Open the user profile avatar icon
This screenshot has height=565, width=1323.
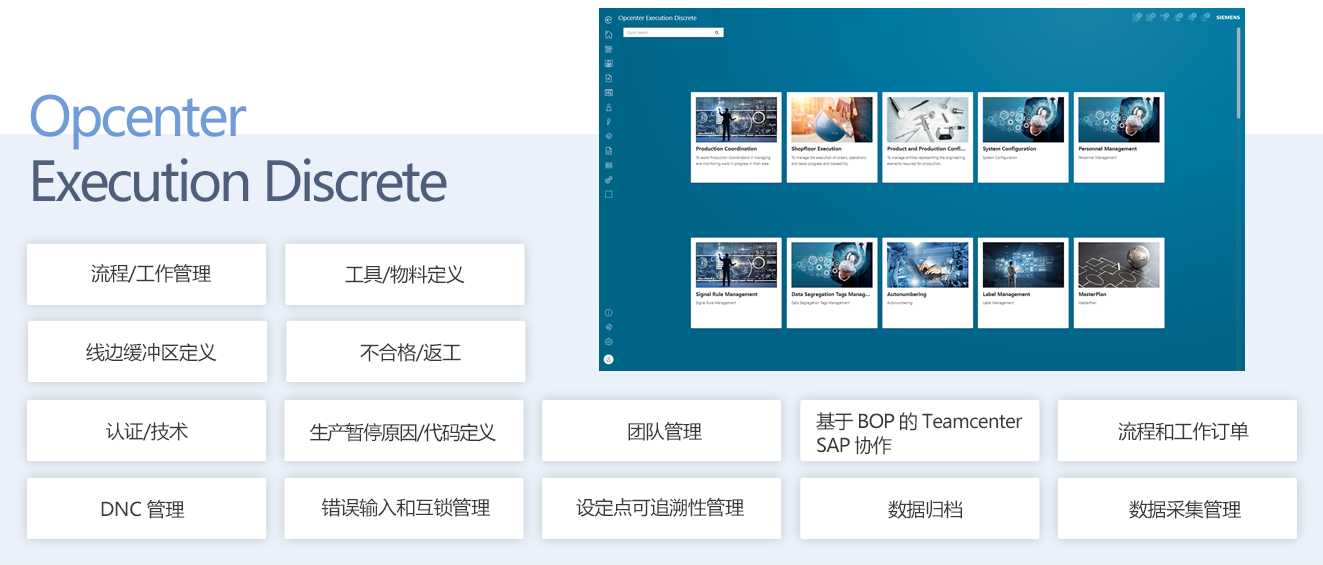point(609,359)
